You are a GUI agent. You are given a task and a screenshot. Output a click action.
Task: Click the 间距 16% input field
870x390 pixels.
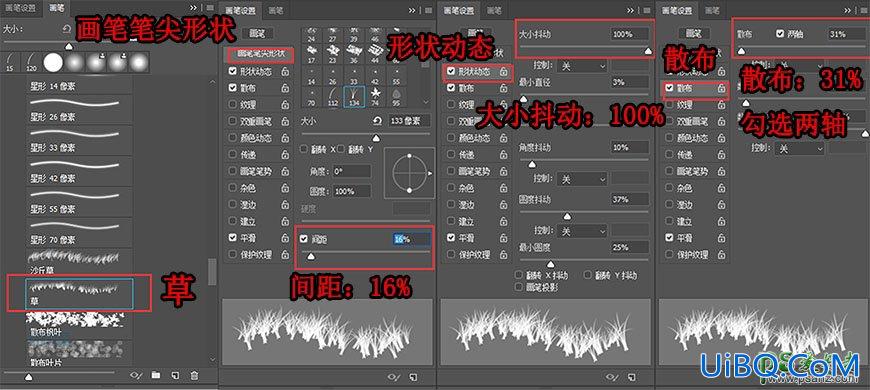point(411,239)
